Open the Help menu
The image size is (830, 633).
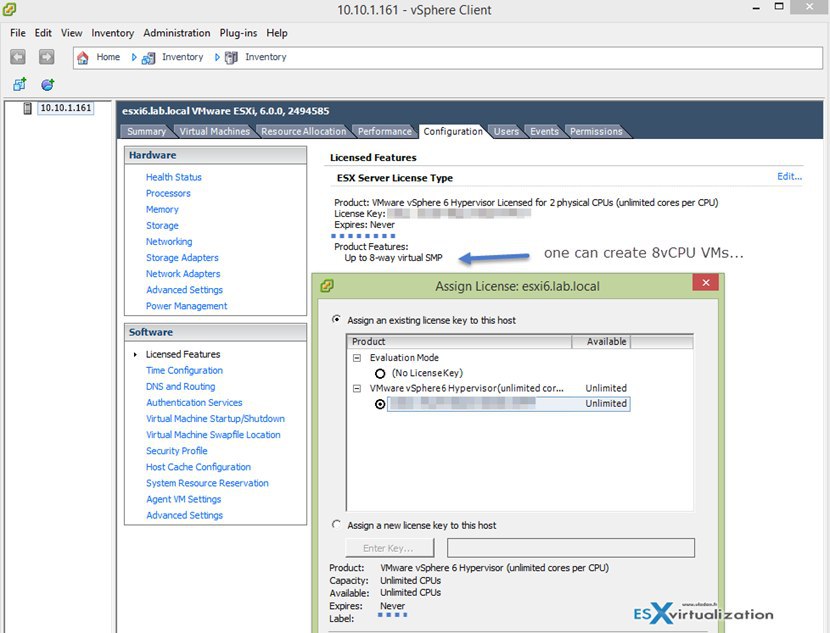coord(277,33)
